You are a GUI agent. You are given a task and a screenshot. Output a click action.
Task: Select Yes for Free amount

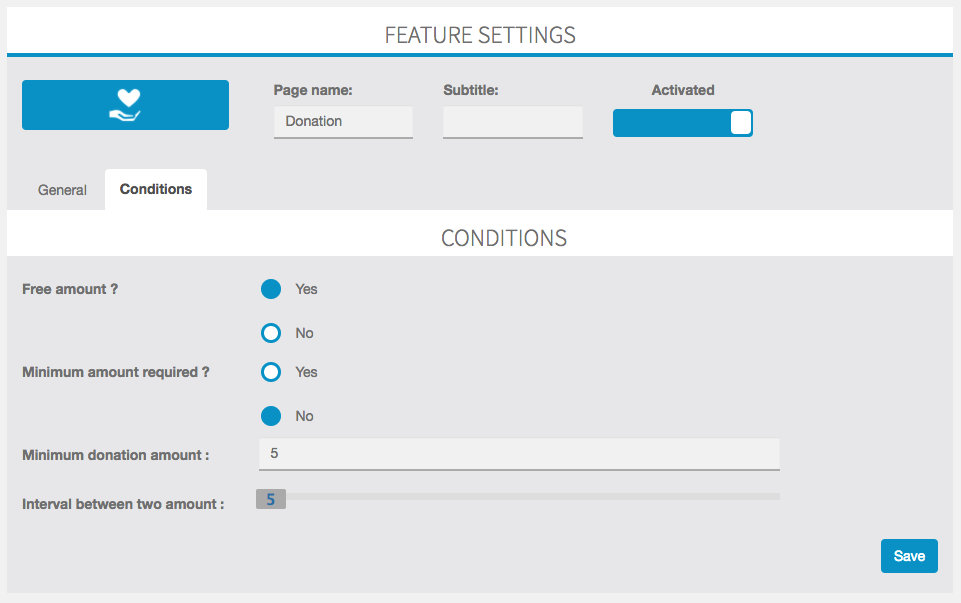[271, 289]
